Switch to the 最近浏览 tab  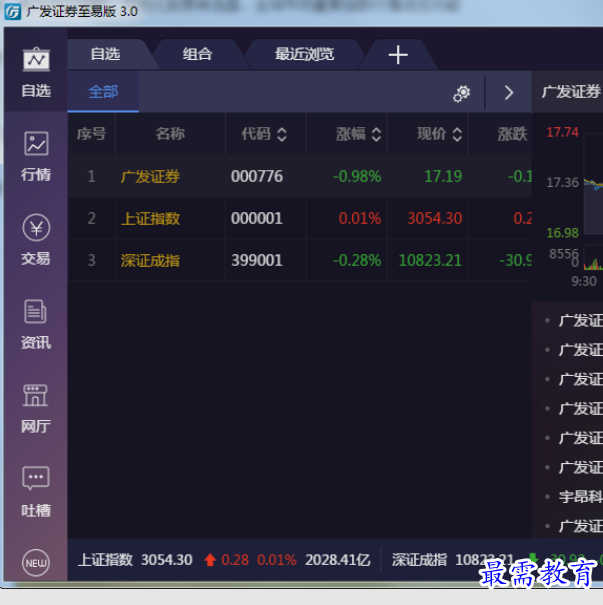coord(304,54)
